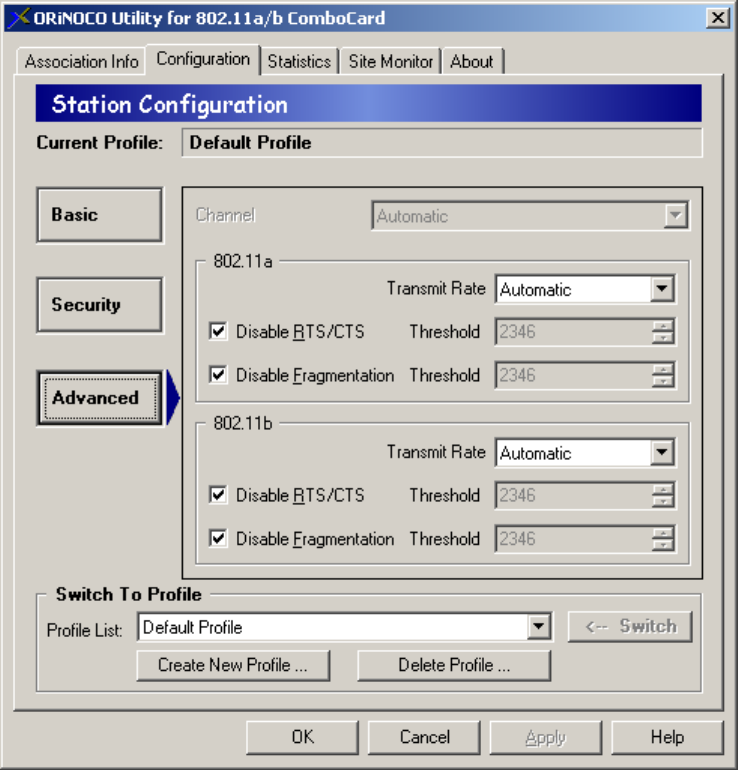
Task: Click the 802.11a RTS/CTS Threshold field
Action: pyautogui.click(x=574, y=332)
